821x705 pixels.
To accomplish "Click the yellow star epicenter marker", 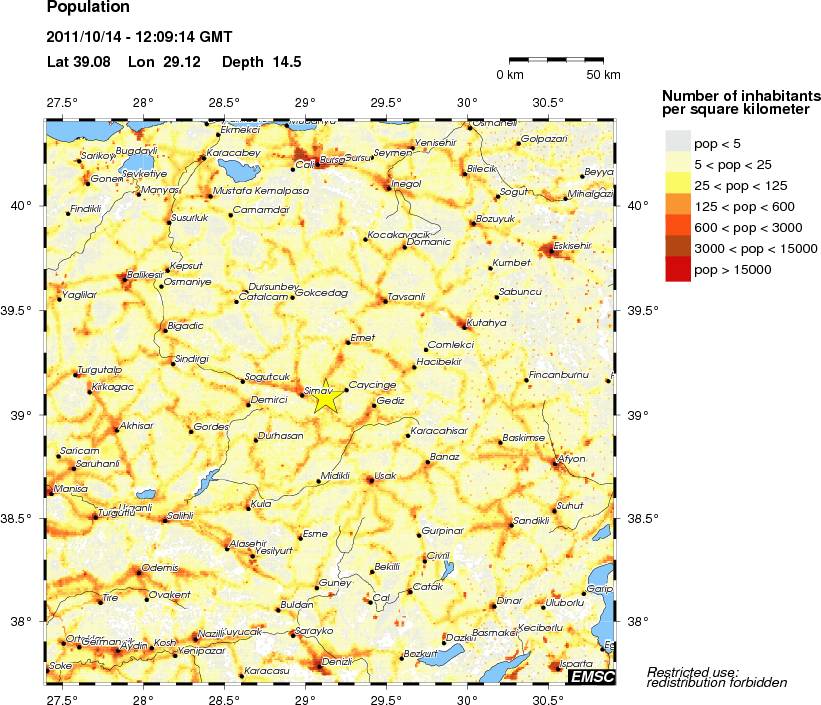I will point(327,398).
